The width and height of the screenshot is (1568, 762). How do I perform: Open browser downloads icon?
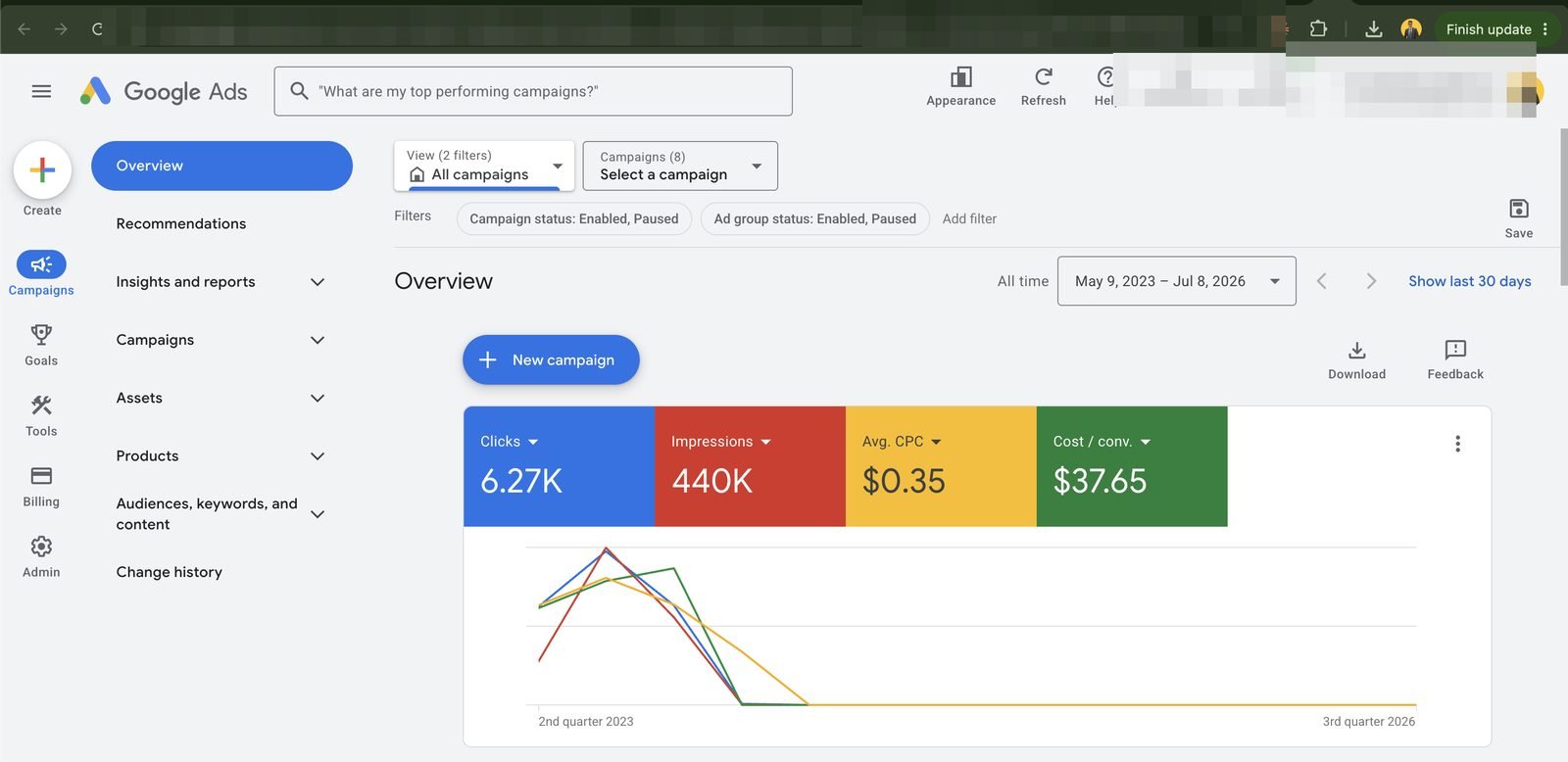click(1373, 28)
